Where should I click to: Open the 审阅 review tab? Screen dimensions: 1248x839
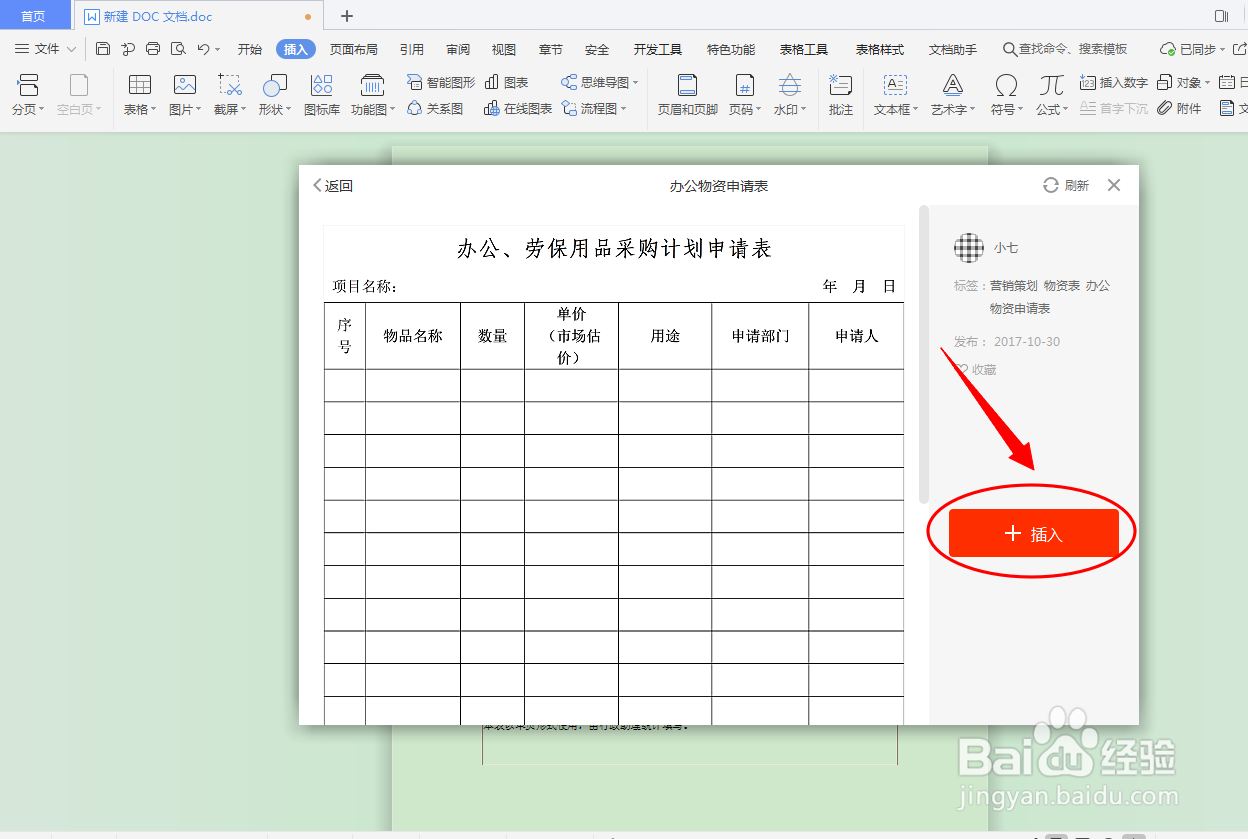point(457,48)
